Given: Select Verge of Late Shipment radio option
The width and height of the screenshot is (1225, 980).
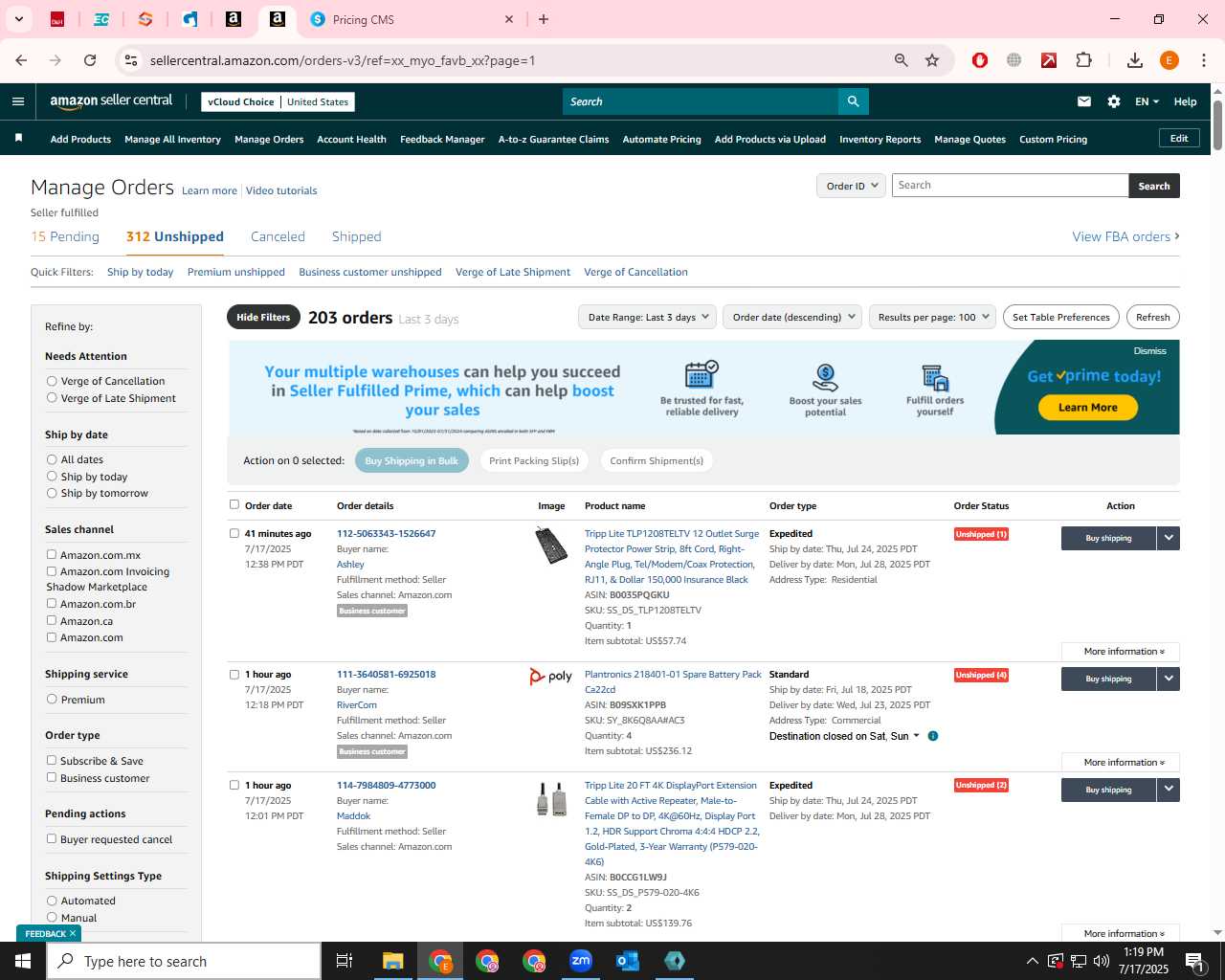Looking at the screenshot, I should pyautogui.click(x=52, y=398).
